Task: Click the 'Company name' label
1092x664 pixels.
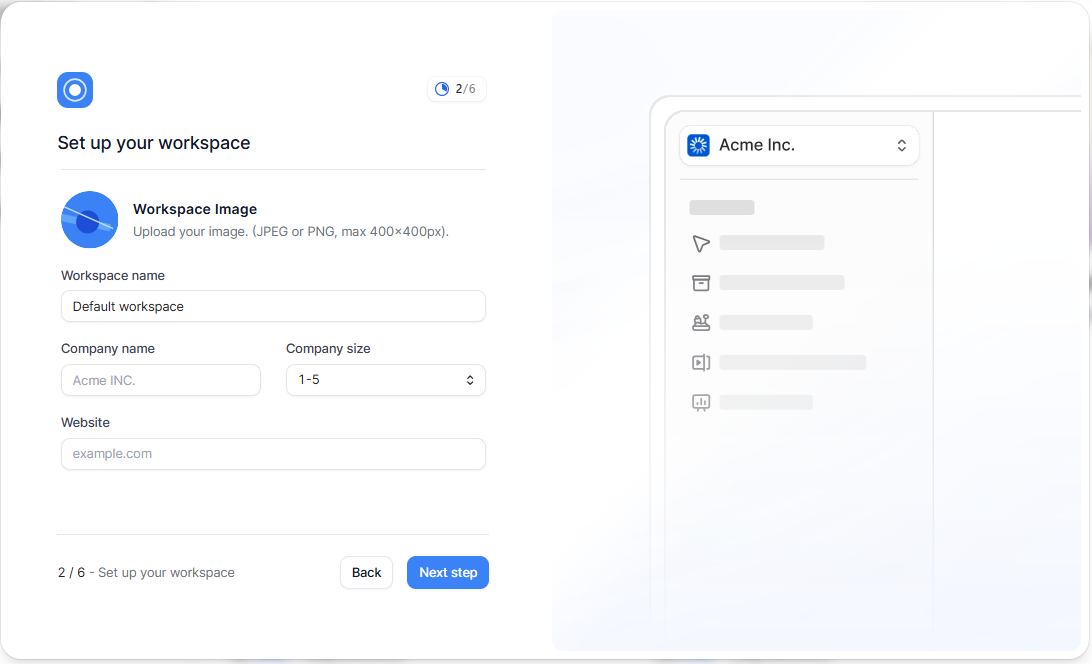Action: click(108, 348)
